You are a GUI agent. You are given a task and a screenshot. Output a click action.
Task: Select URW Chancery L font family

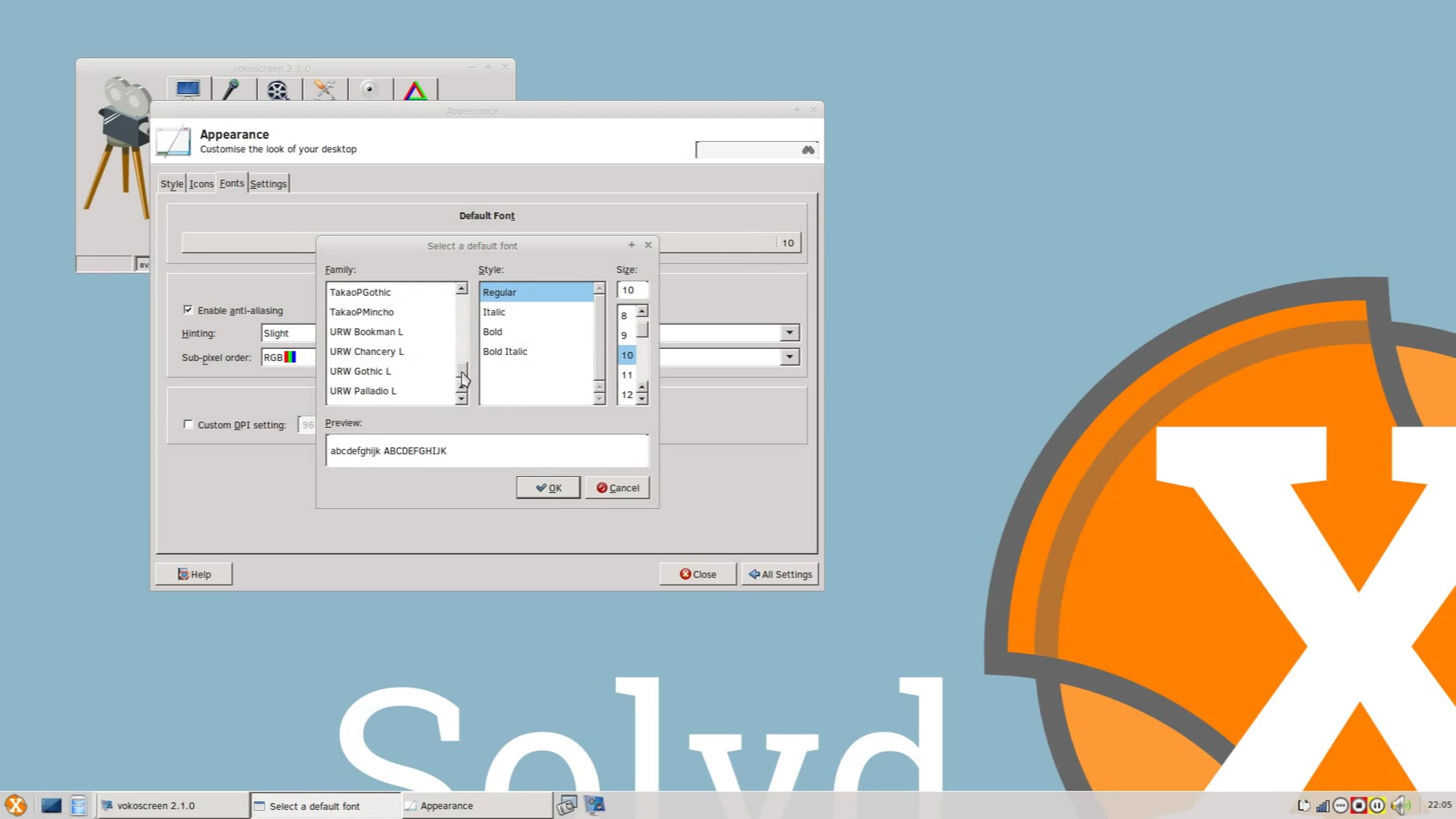[x=391, y=351]
